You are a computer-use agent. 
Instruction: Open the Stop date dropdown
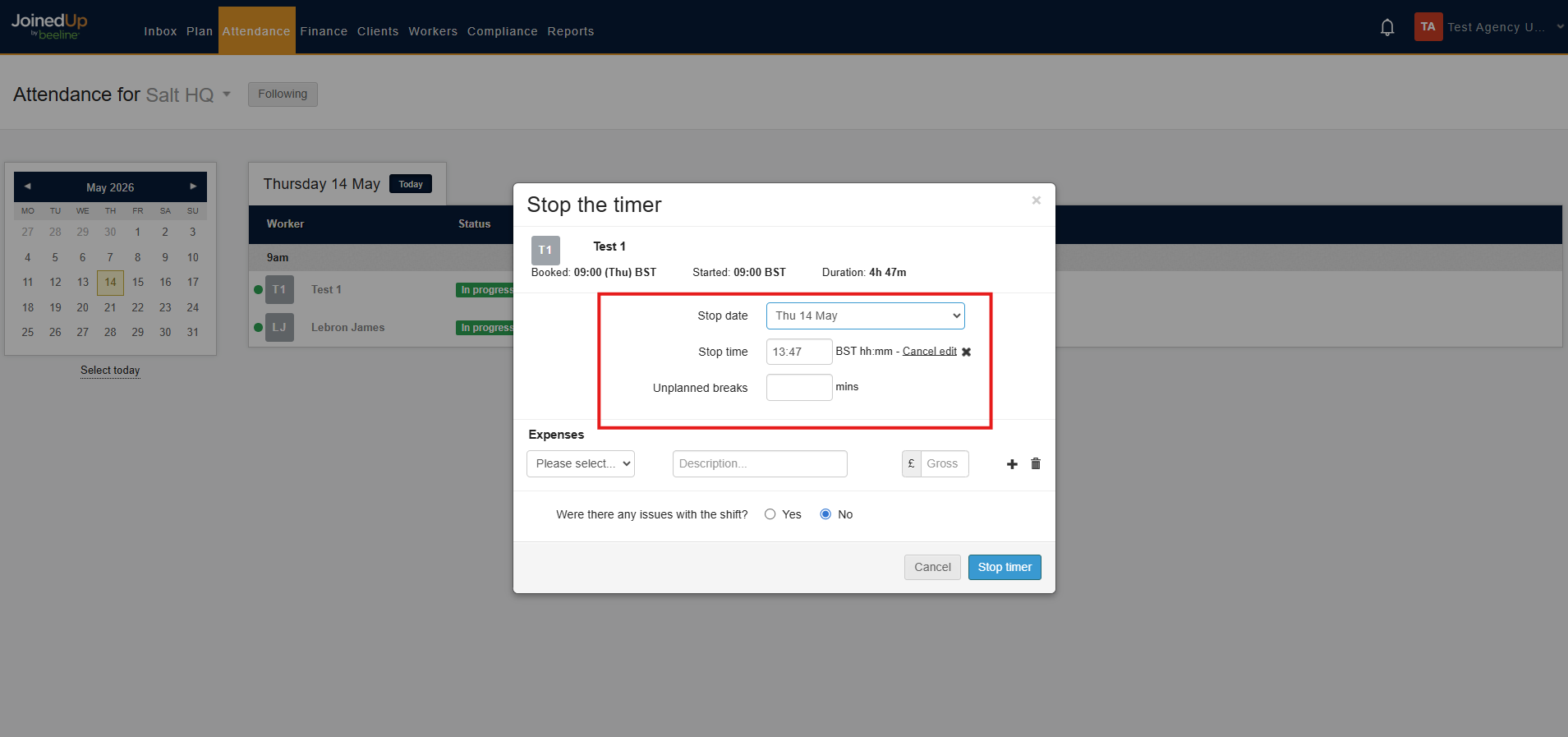click(x=866, y=316)
